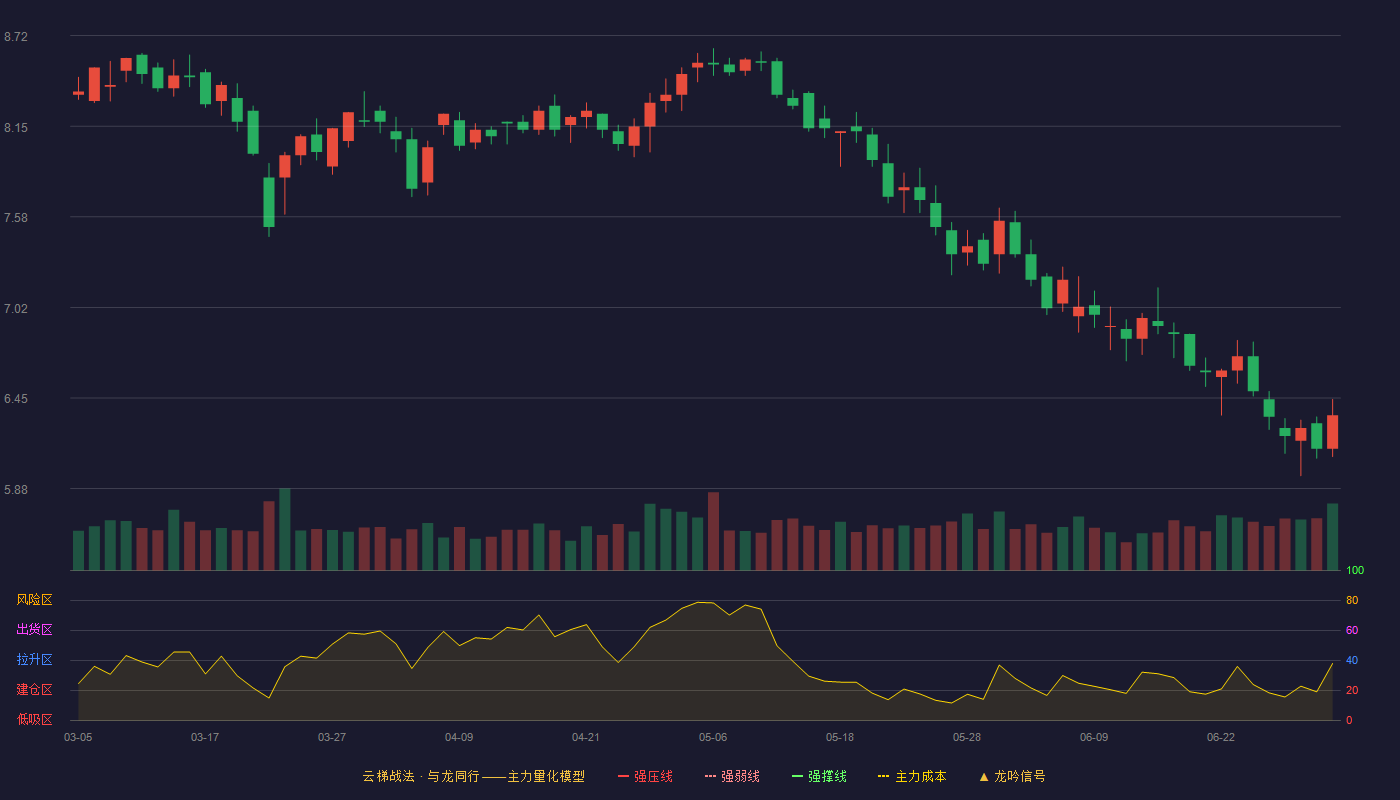Select the rightmost red candlestick
The image size is (1400, 800).
[1332, 431]
